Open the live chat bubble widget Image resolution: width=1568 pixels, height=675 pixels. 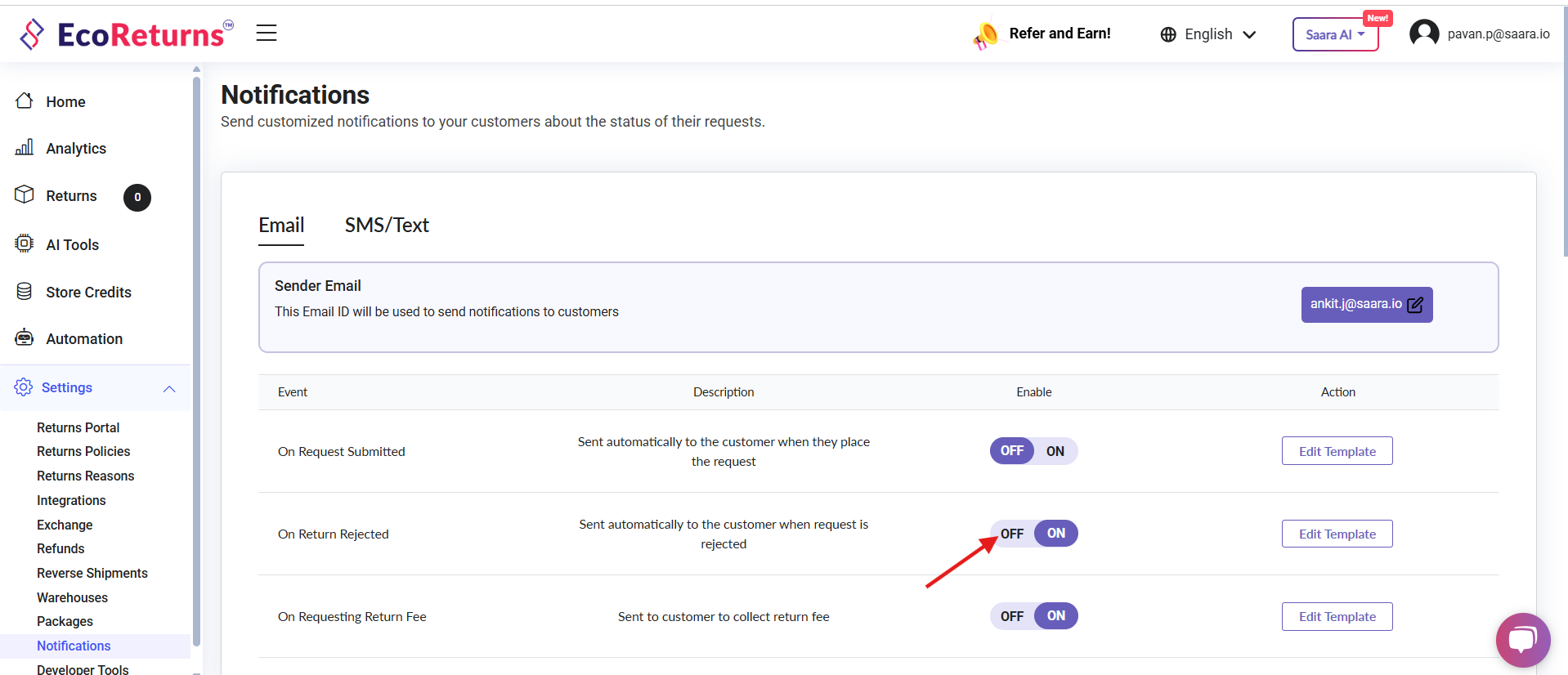pos(1522,639)
